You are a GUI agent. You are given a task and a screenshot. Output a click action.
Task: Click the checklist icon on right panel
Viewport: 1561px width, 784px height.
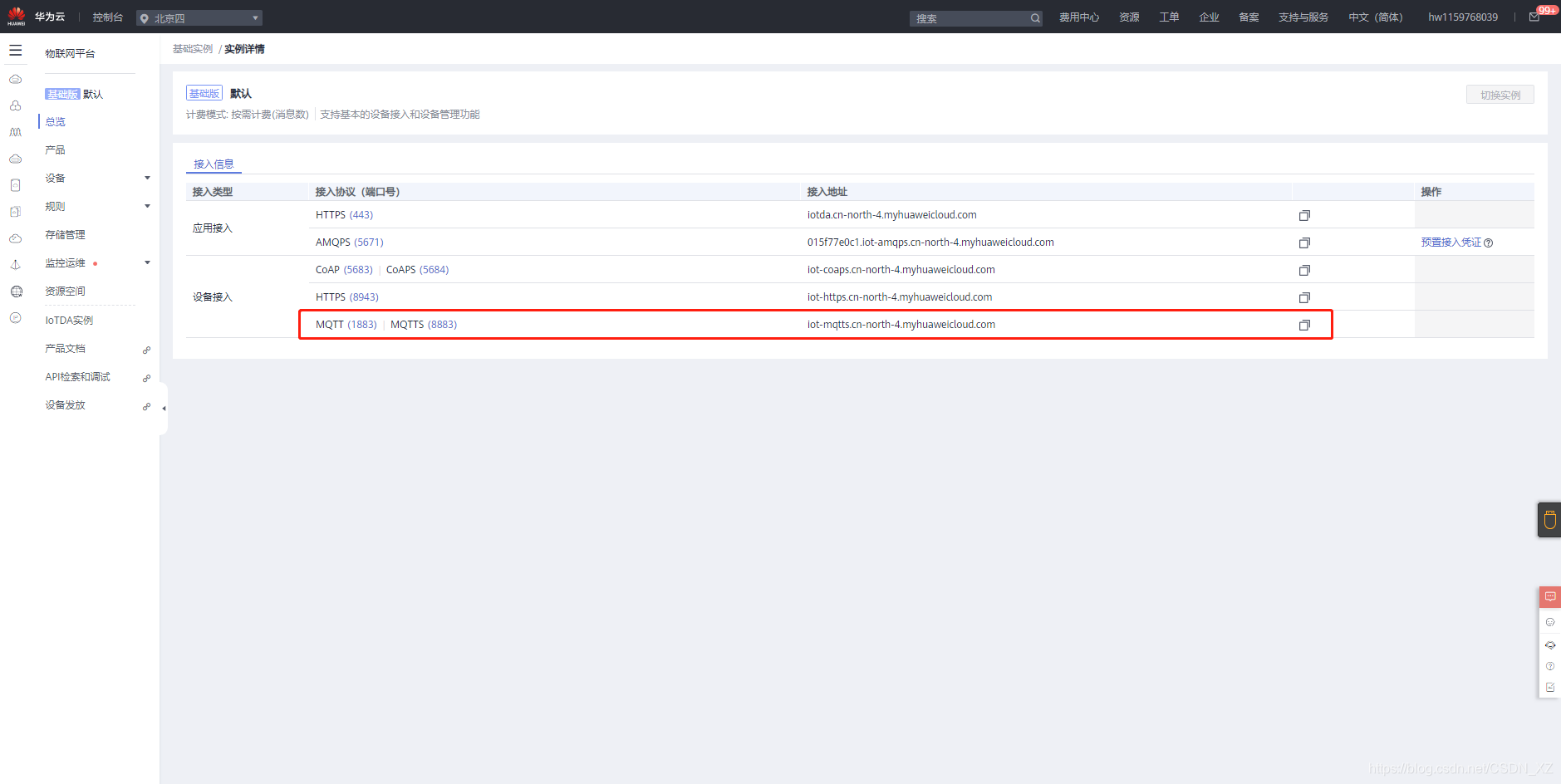click(x=1550, y=688)
